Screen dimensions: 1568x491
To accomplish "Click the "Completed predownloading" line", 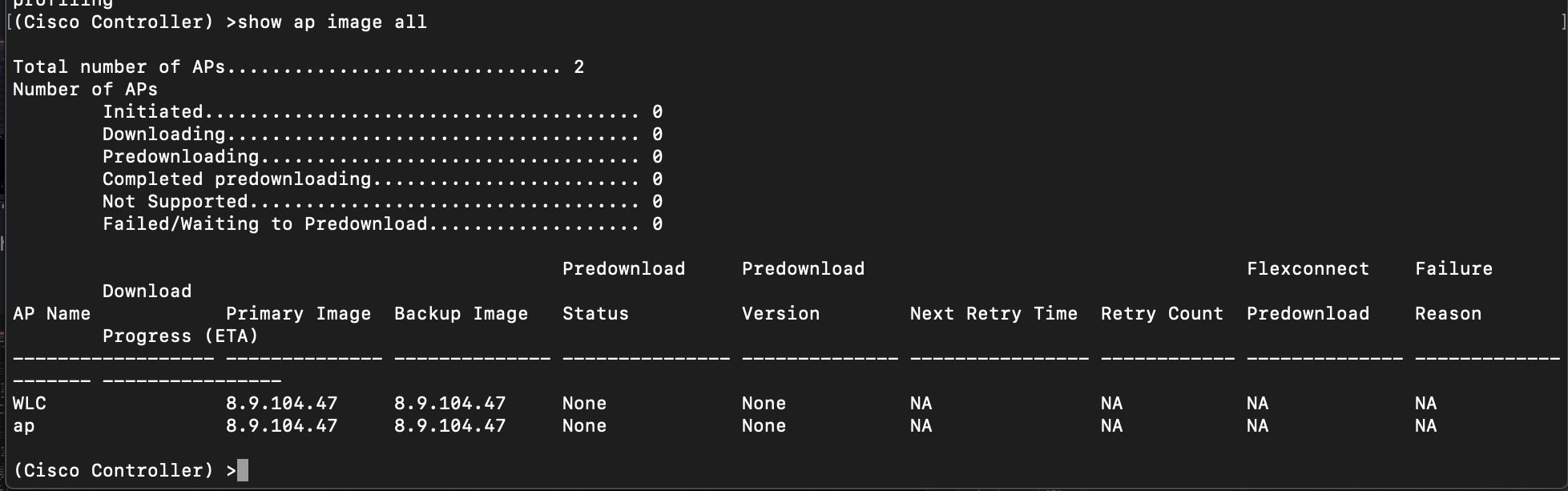I will tap(381, 179).
